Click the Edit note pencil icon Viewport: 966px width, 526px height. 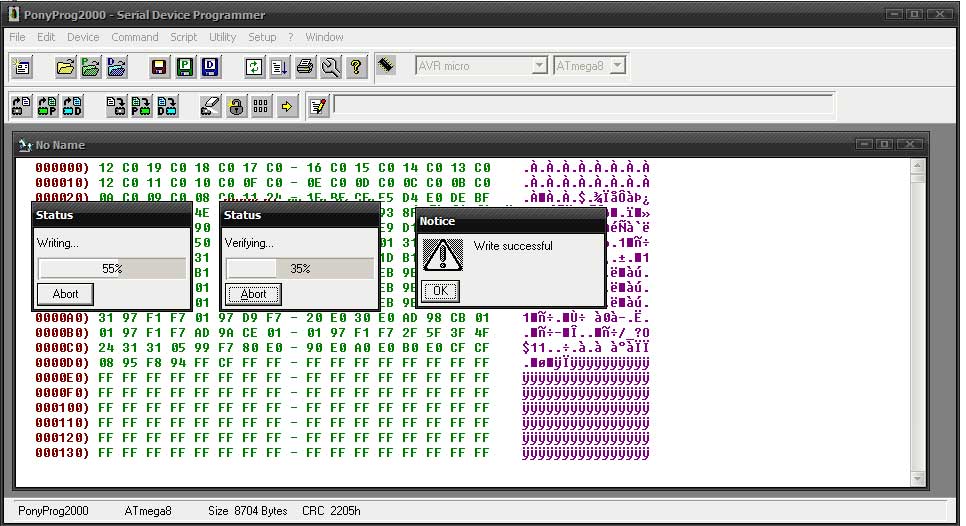pos(319,107)
